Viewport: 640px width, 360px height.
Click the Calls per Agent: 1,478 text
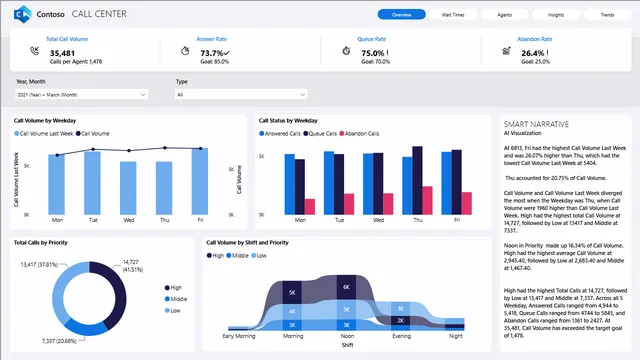pyautogui.click(x=76, y=62)
